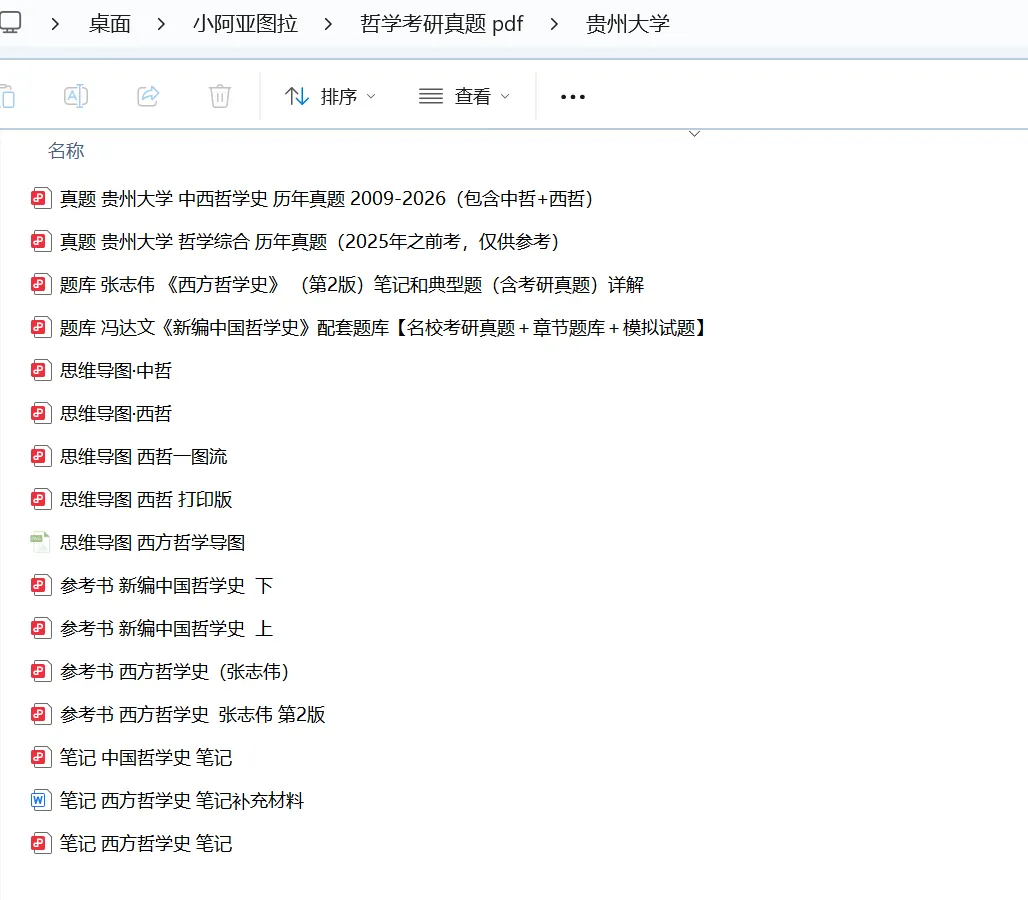The image size is (1028, 900).
Task: Click the Copy icon in the toolbar
Action: [x=10, y=96]
